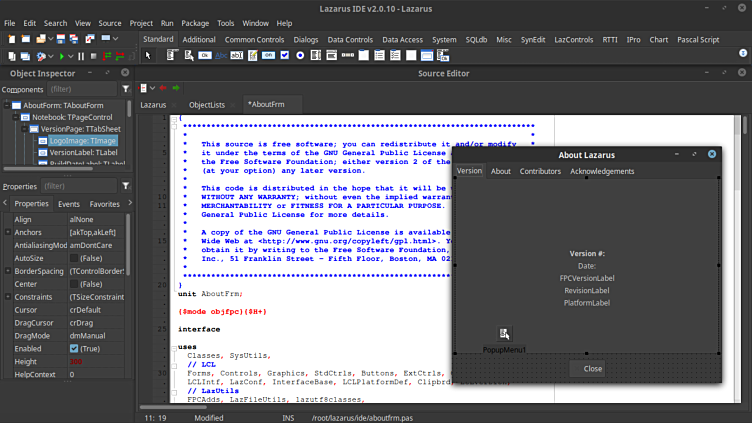Click the PopupMenu1 component on the form
This screenshot has width=752, height=423.
pyautogui.click(x=504, y=334)
